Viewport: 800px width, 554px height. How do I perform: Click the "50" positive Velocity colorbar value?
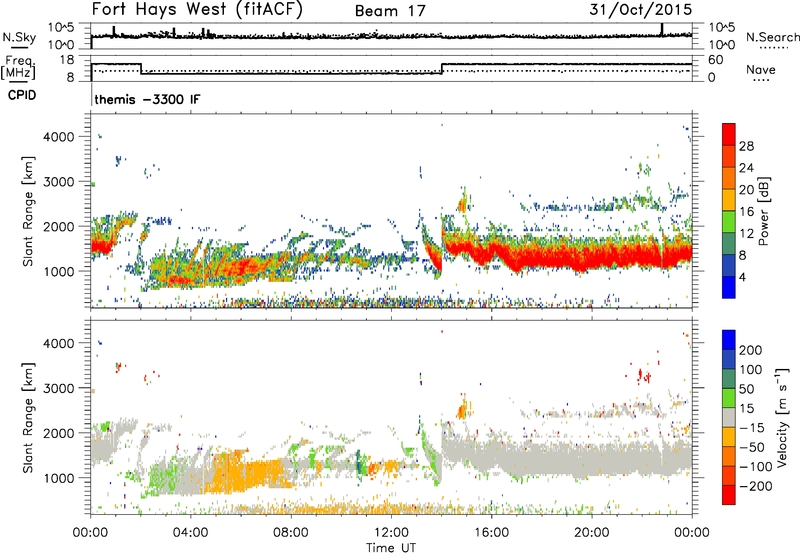click(x=746, y=389)
